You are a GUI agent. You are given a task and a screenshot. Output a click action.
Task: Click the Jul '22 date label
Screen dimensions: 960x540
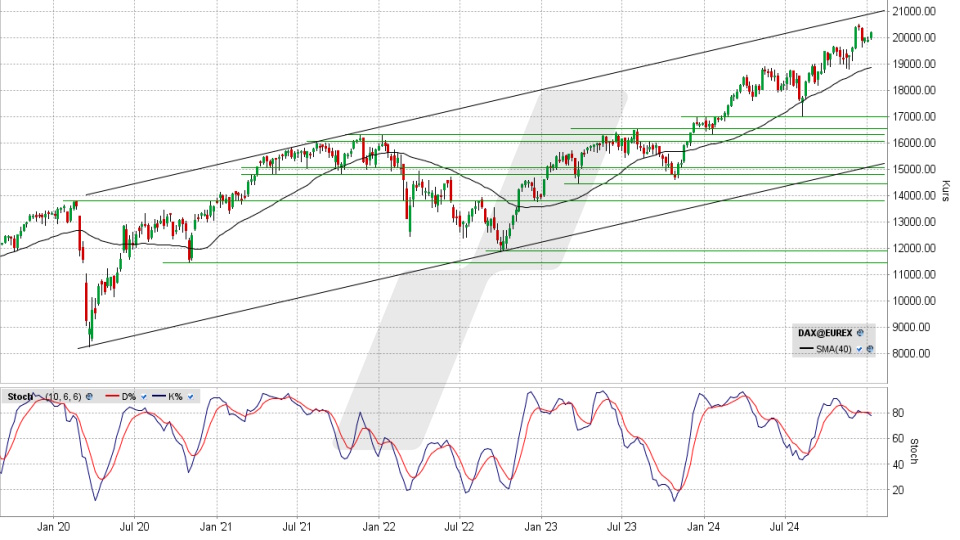[459, 527]
